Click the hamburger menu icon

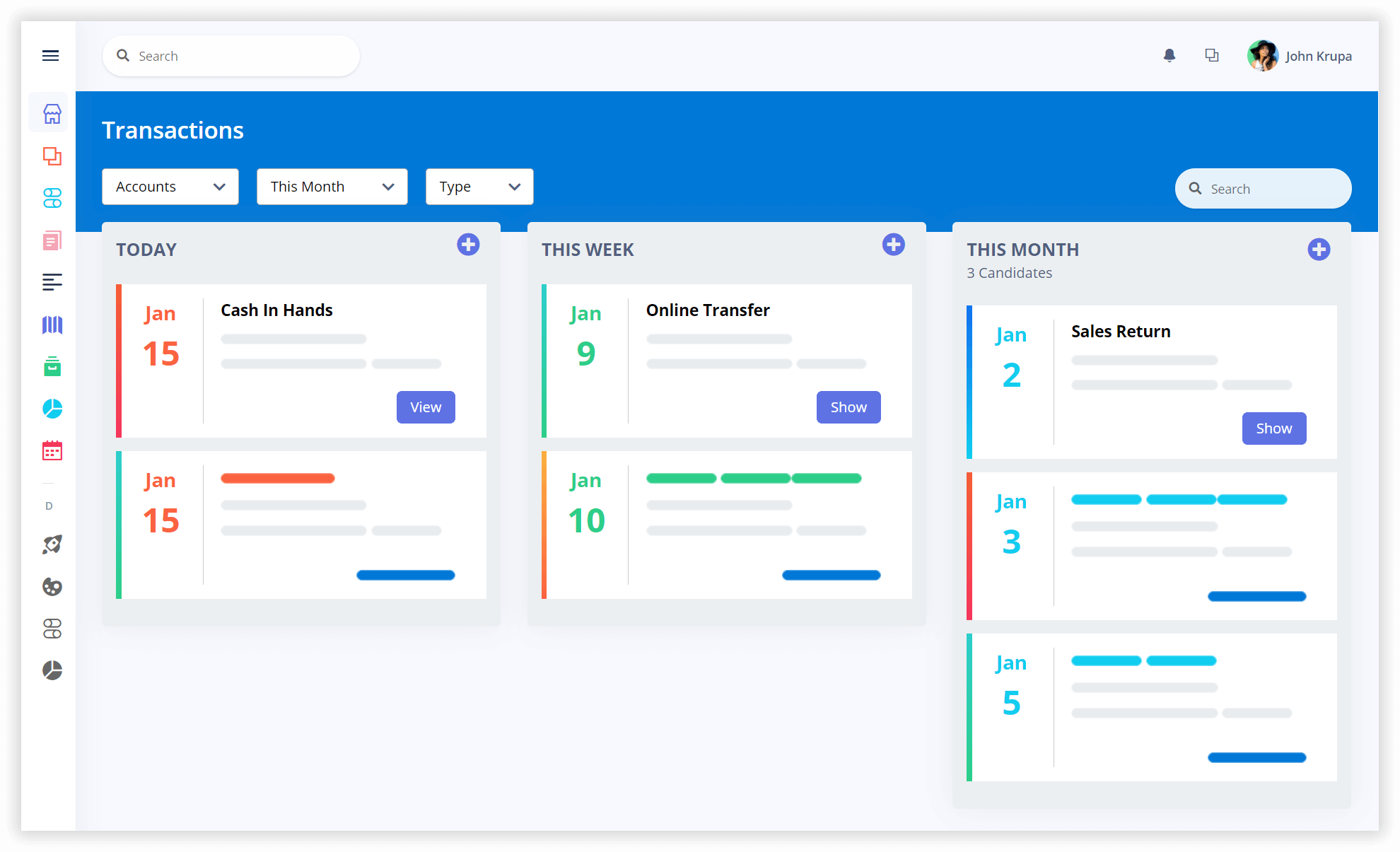[x=50, y=55]
